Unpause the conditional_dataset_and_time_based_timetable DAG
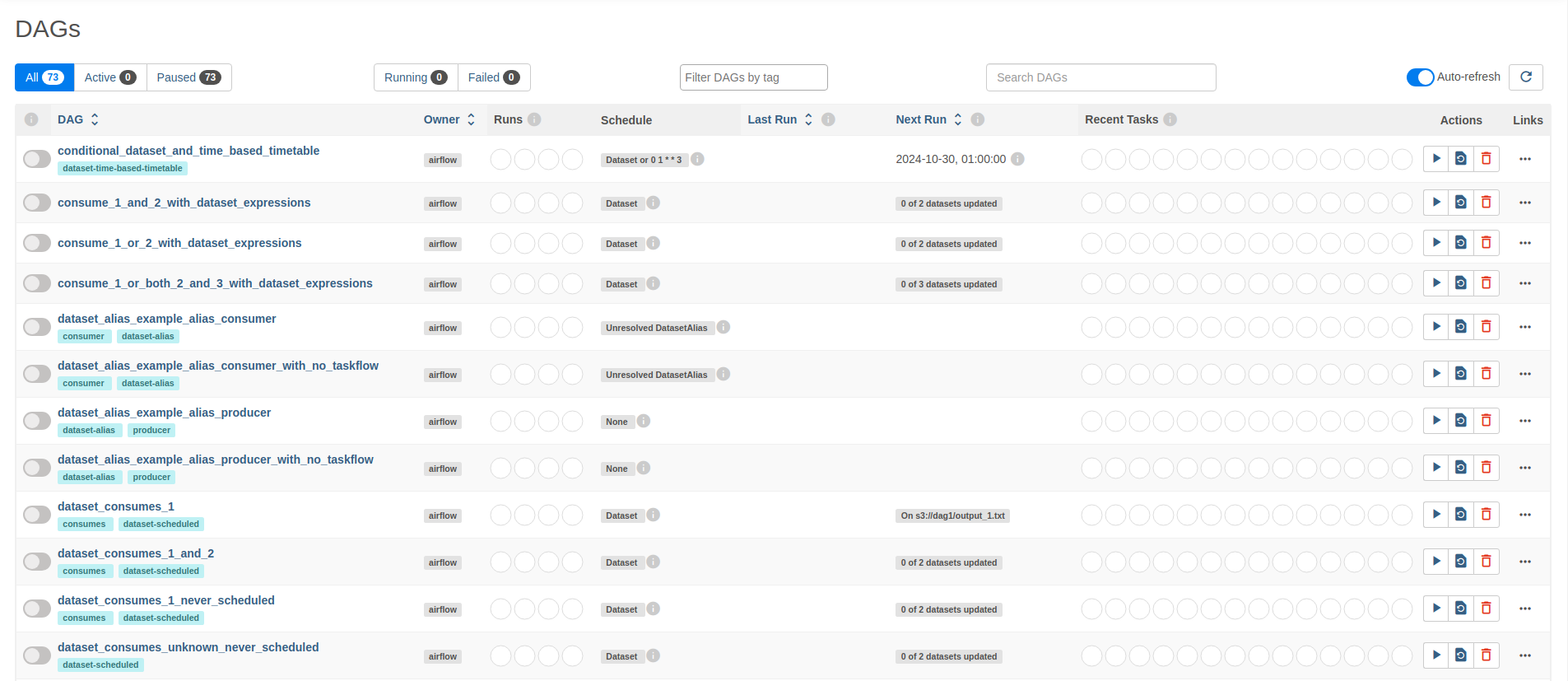This screenshot has width=1568, height=681. tap(37, 159)
